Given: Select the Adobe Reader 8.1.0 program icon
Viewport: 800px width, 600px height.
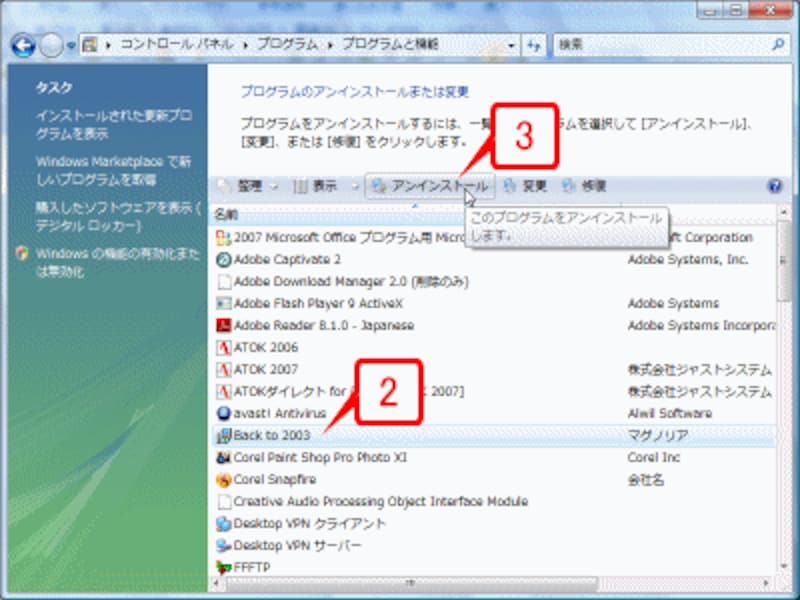Looking at the screenshot, I should 228,325.
